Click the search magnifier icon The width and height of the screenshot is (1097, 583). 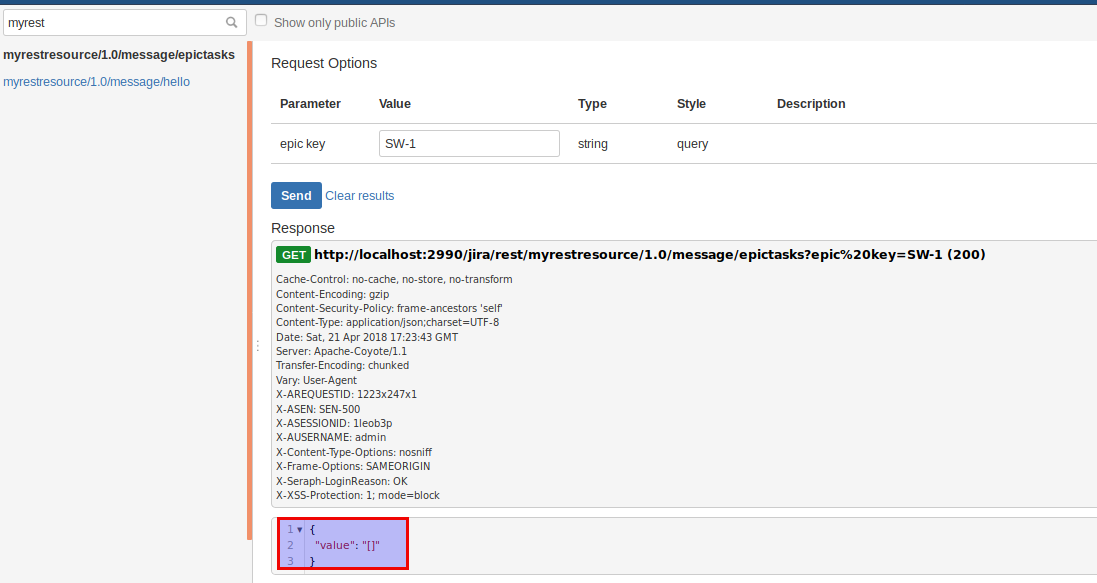231,21
